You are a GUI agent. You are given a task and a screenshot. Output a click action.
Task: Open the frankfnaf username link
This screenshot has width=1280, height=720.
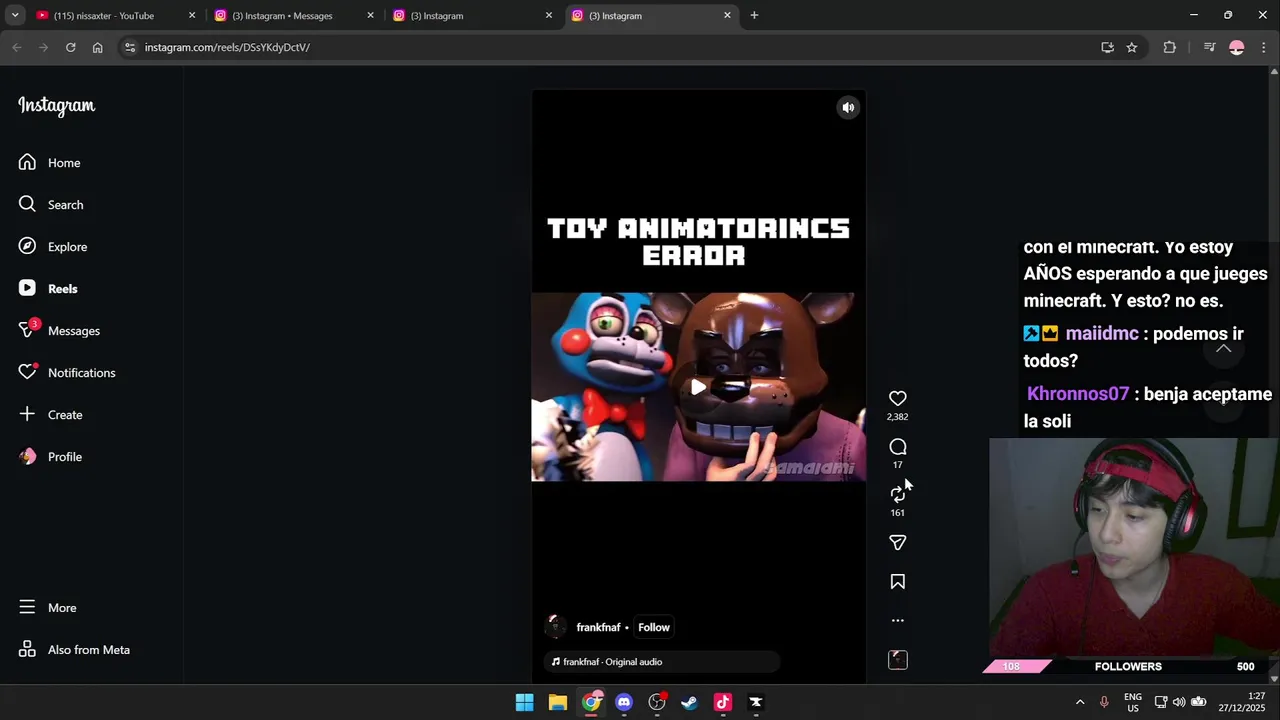pos(598,628)
